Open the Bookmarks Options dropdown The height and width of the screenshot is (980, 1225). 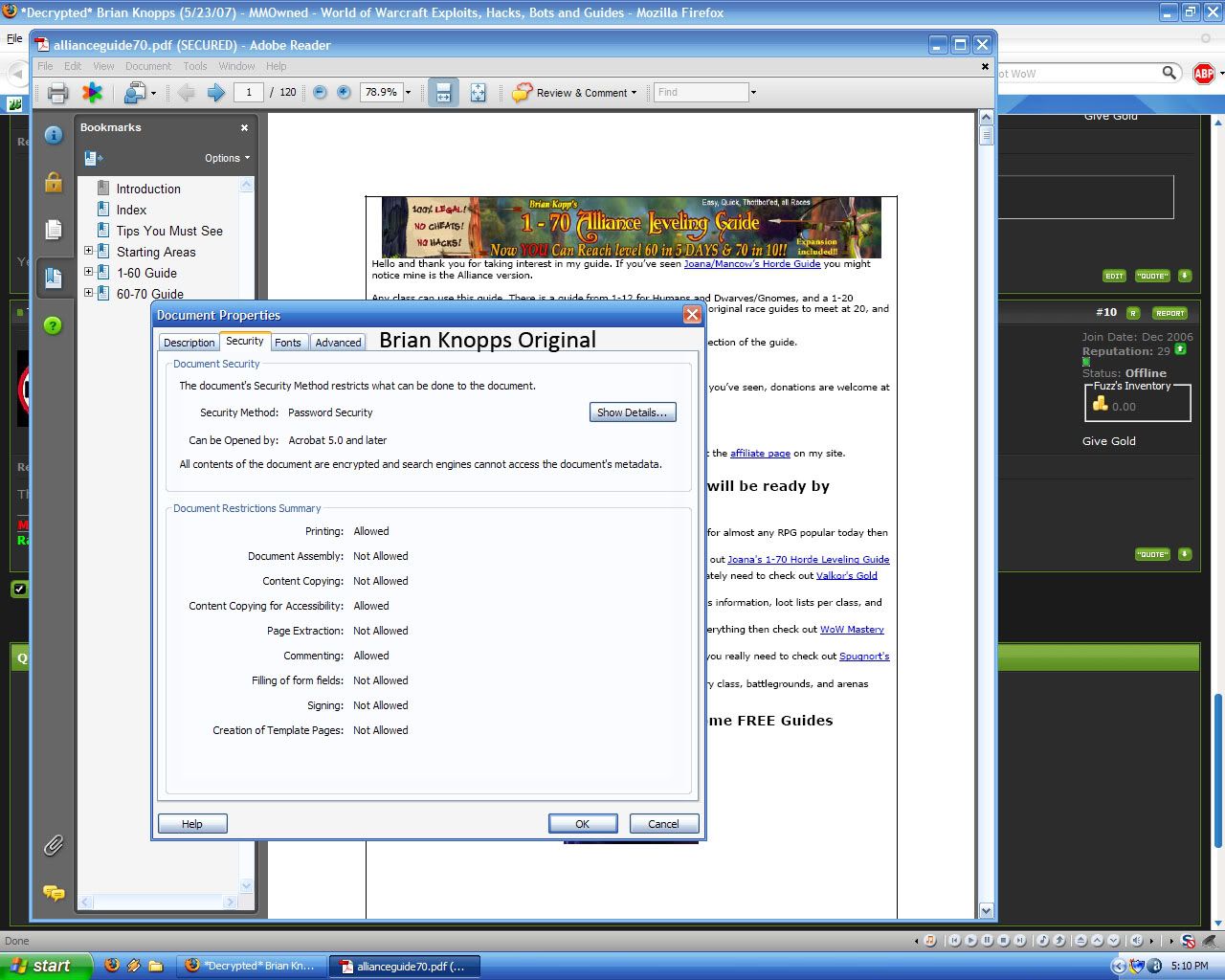pyautogui.click(x=227, y=158)
